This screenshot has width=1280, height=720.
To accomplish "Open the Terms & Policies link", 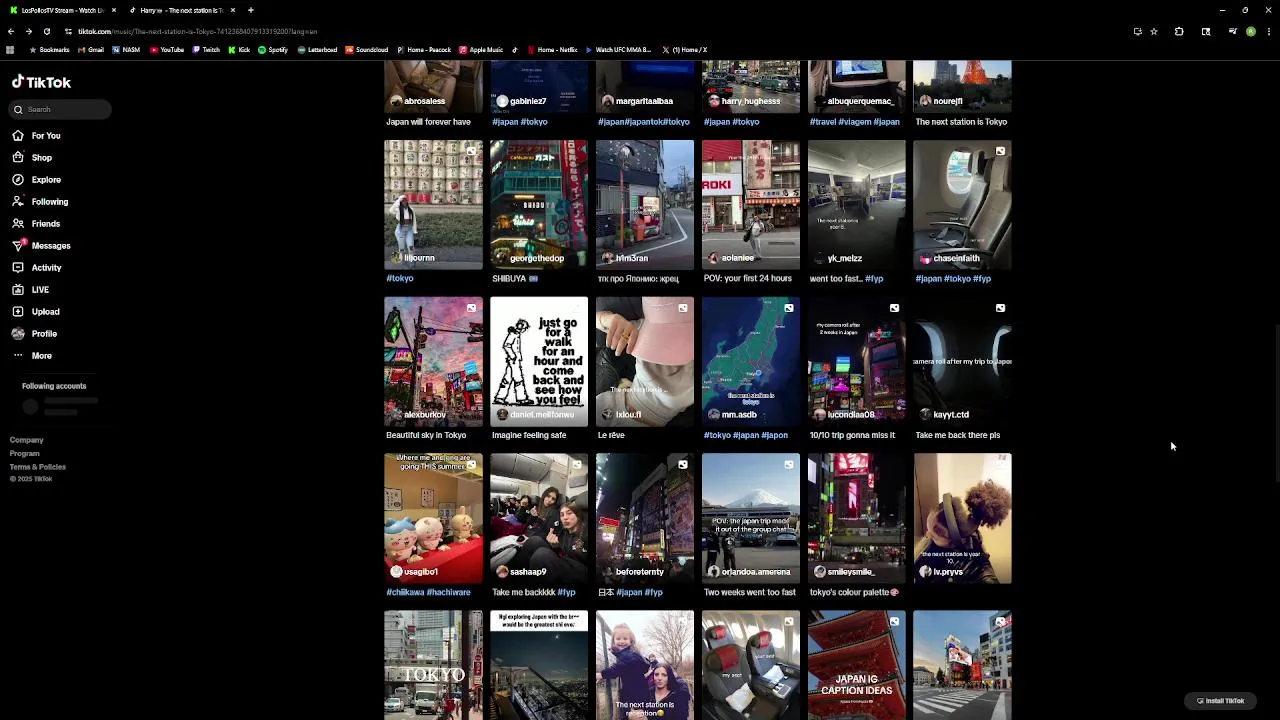I will coord(38,467).
